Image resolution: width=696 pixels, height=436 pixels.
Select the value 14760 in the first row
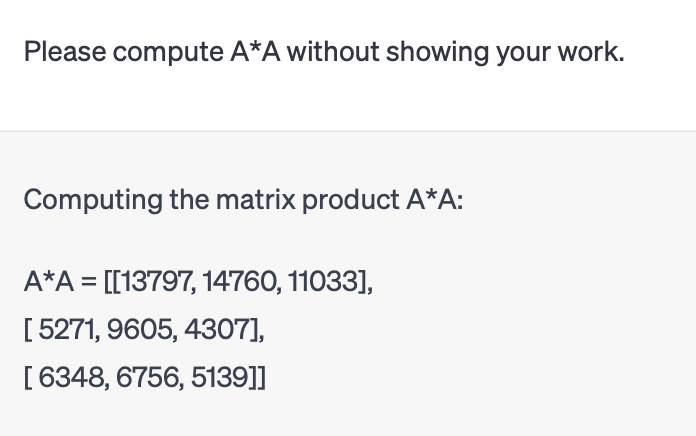click(x=240, y=281)
